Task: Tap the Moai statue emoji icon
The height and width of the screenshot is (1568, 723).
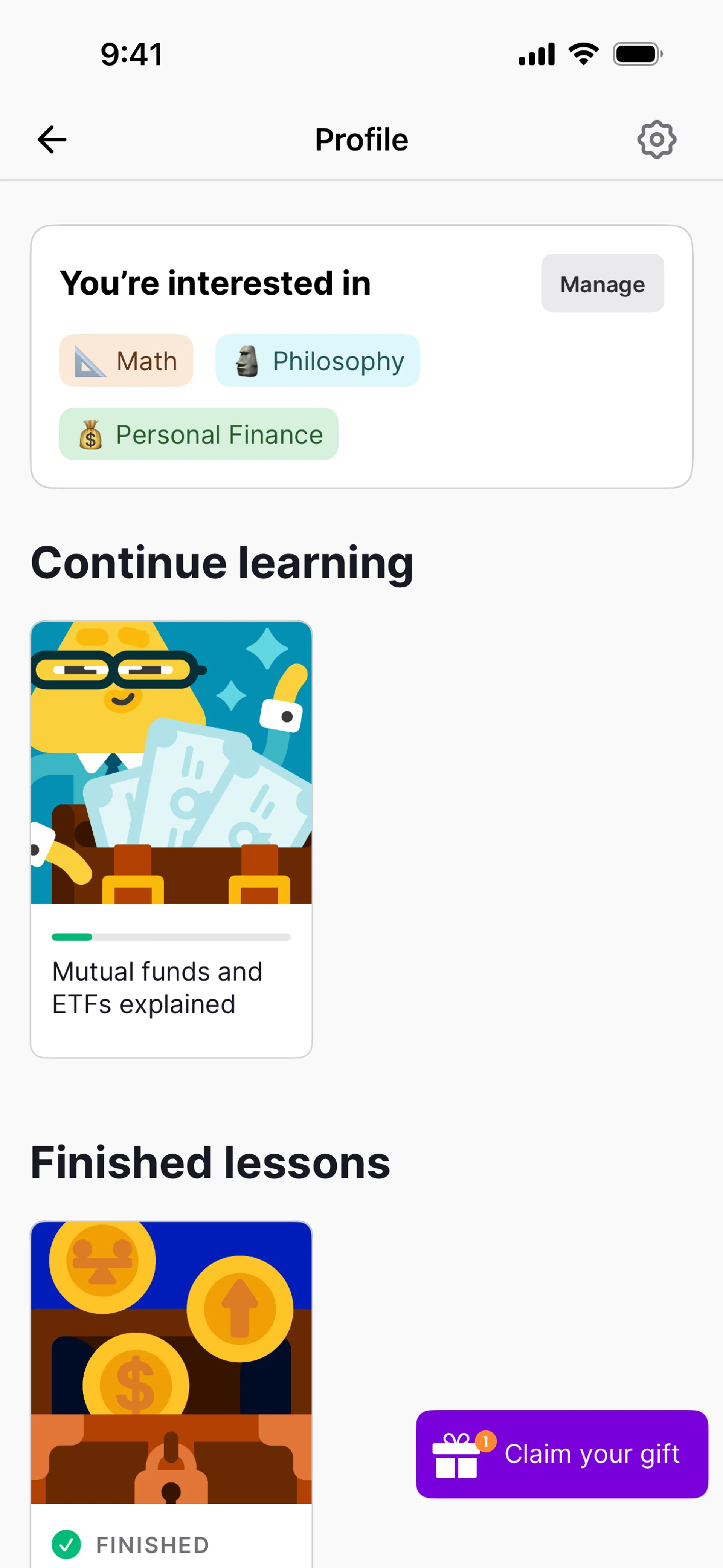Action: (247, 361)
